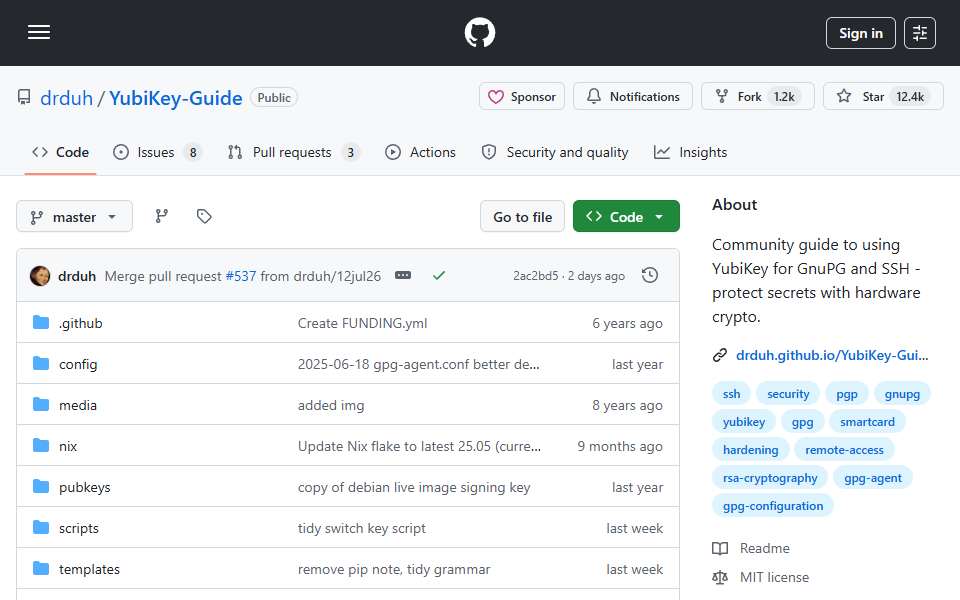Click the Sign in button
960x600 pixels.
click(x=860, y=33)
